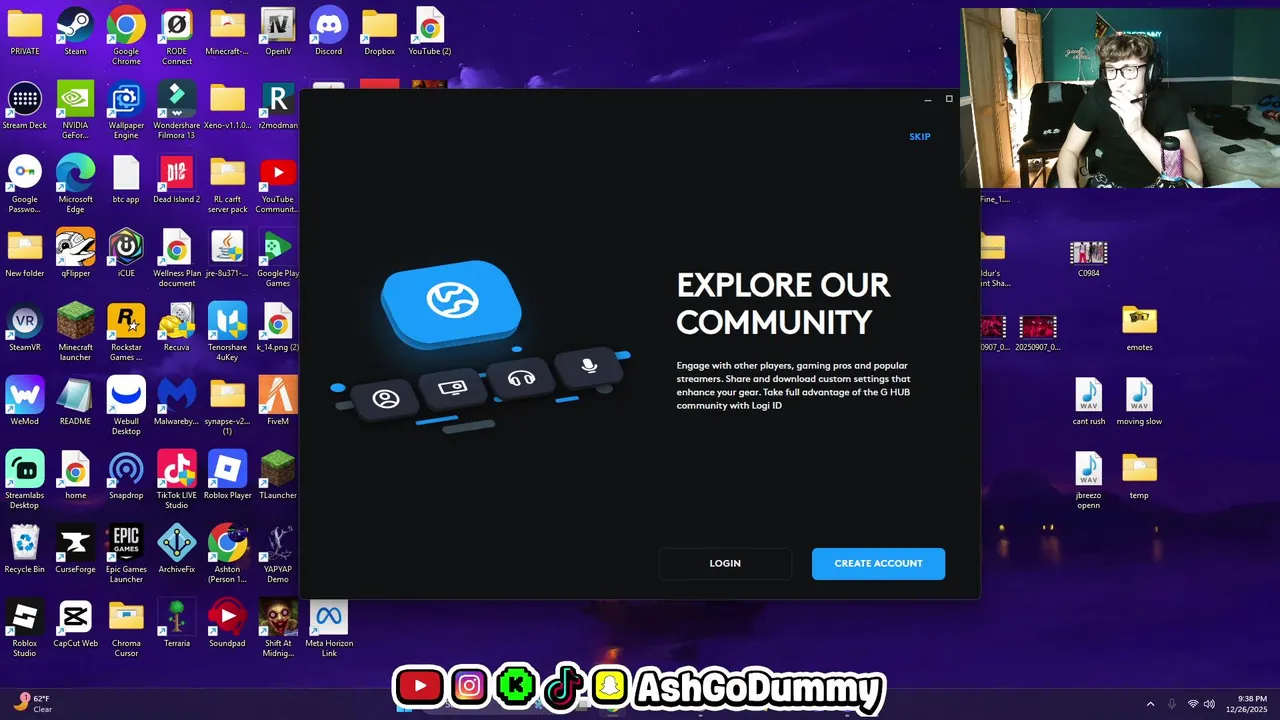The image size is (1280, 720).
Task: Open the CurseForge desktop shortcut
Action: click(x=75, y=549)
